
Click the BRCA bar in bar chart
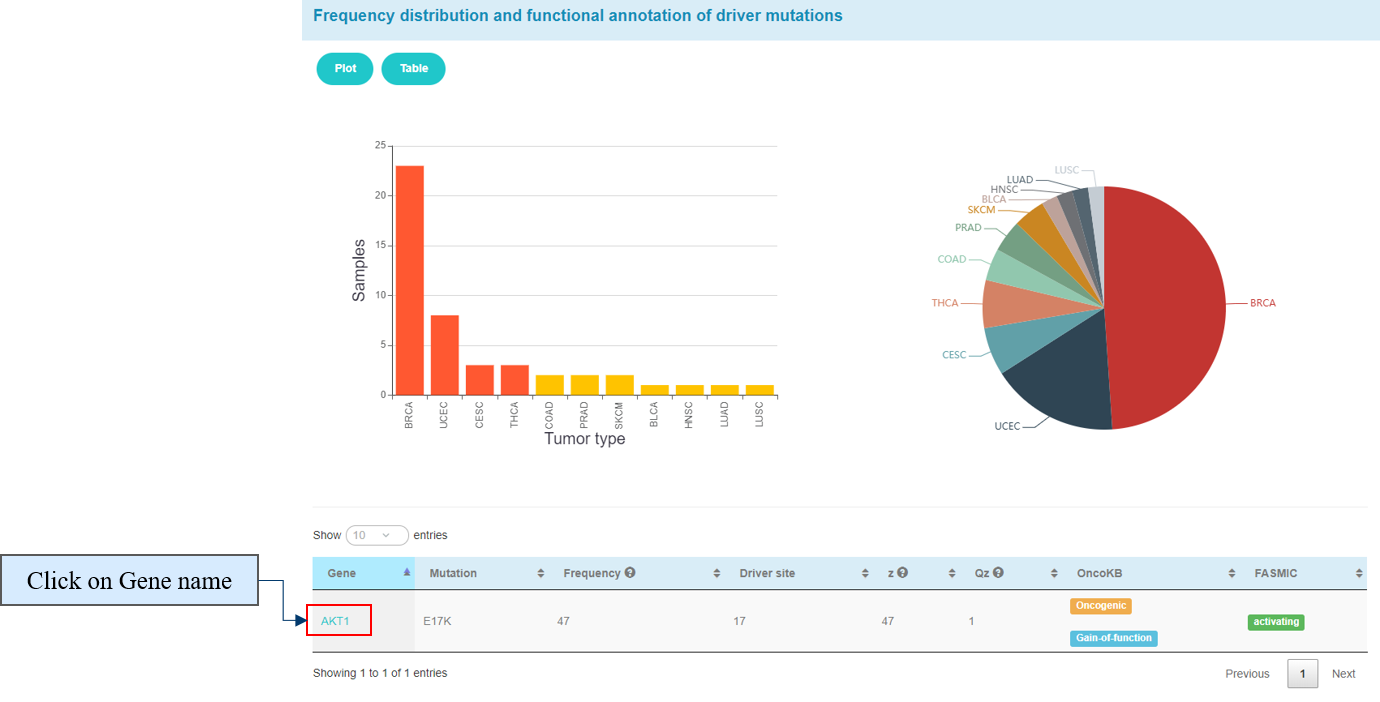(x=410, y=280)
